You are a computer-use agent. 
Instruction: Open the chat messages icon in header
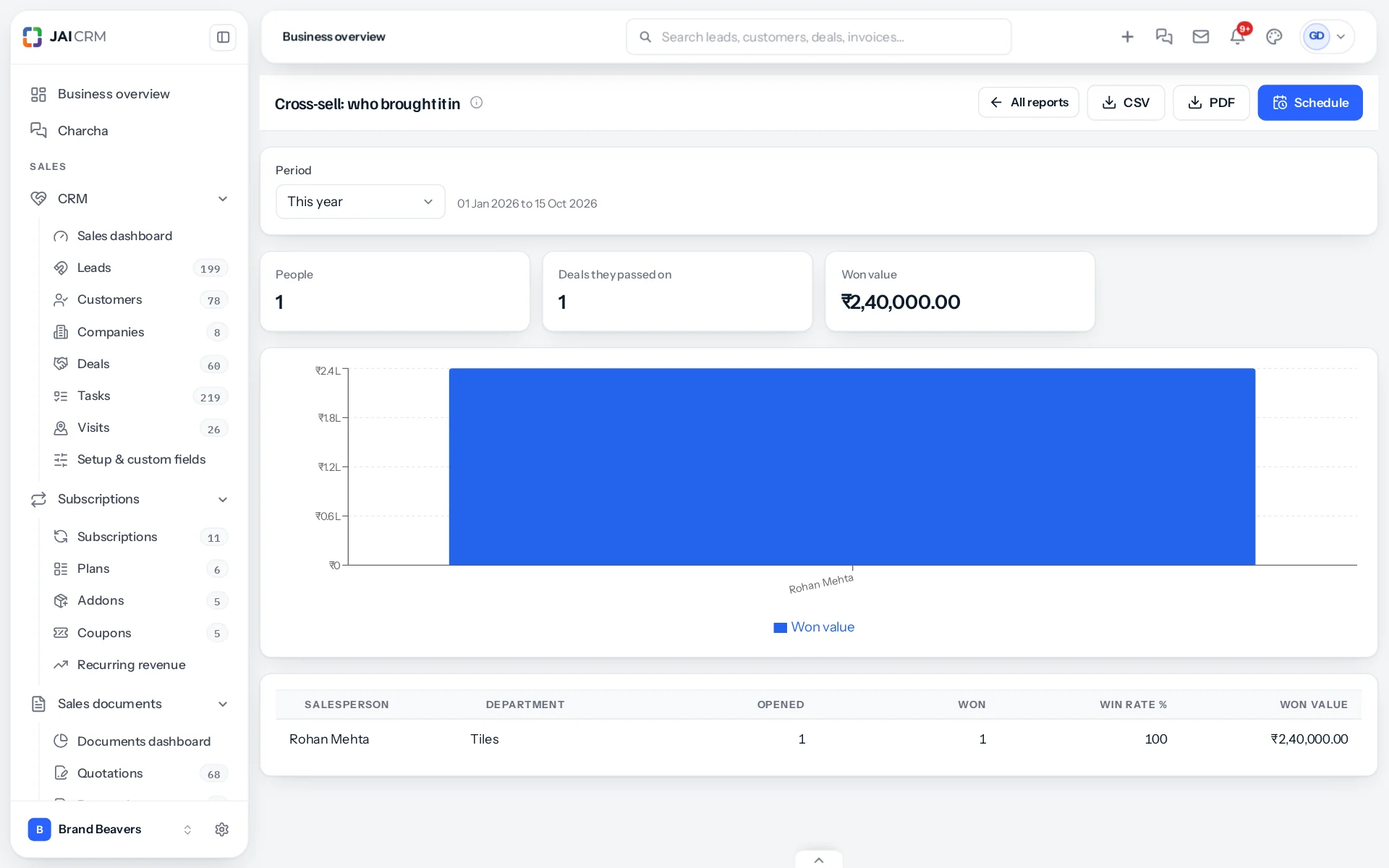click(x=1164, y=37)
